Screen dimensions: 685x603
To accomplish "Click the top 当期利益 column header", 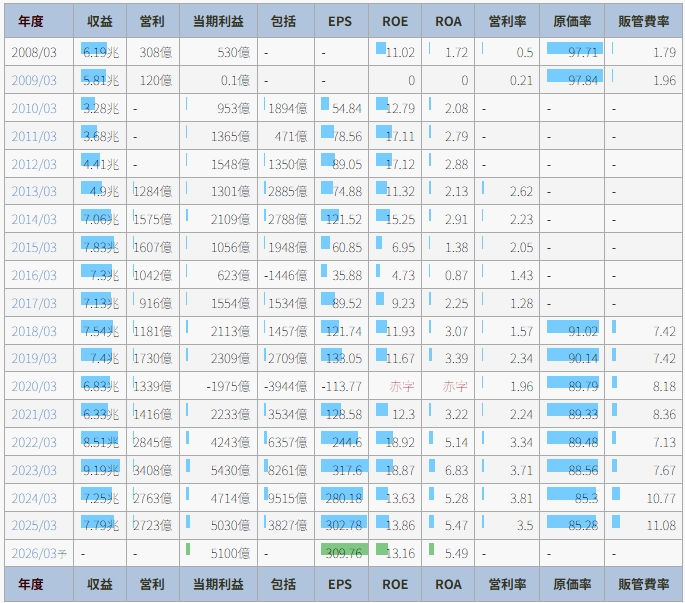I will 219,21.
